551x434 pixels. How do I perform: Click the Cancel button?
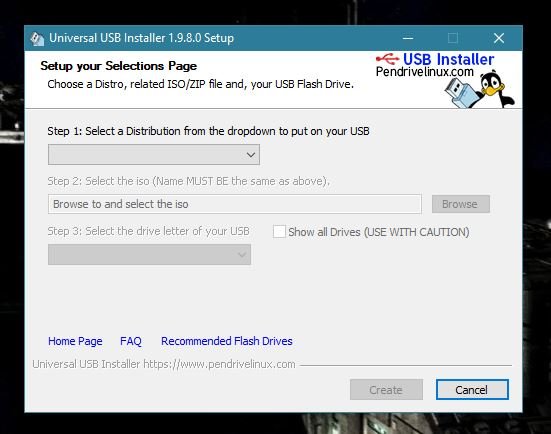pyautogui.click(x=472, y=389)
